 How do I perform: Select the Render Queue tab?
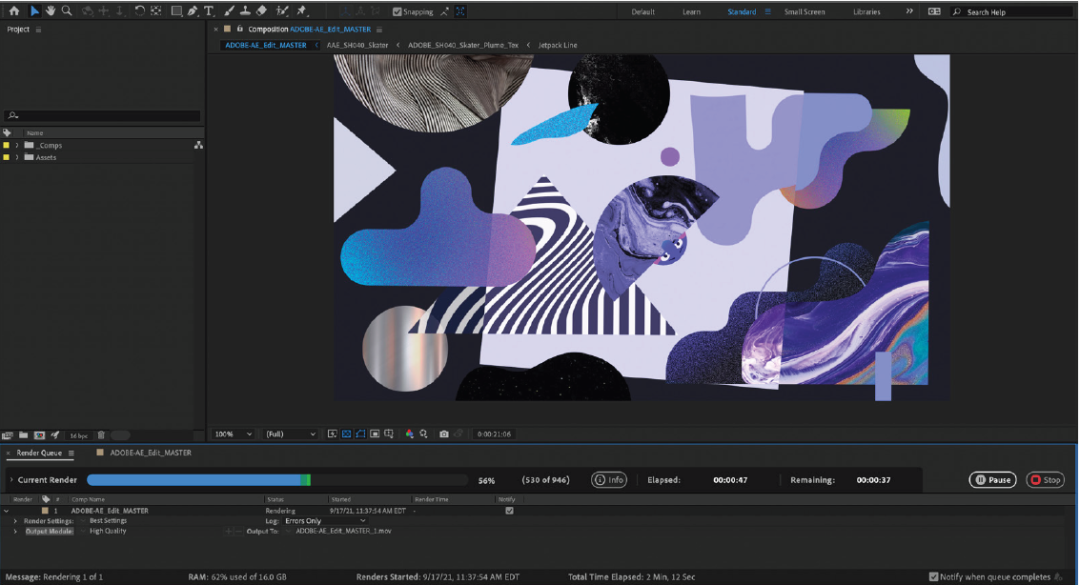[x=39, y=453]
